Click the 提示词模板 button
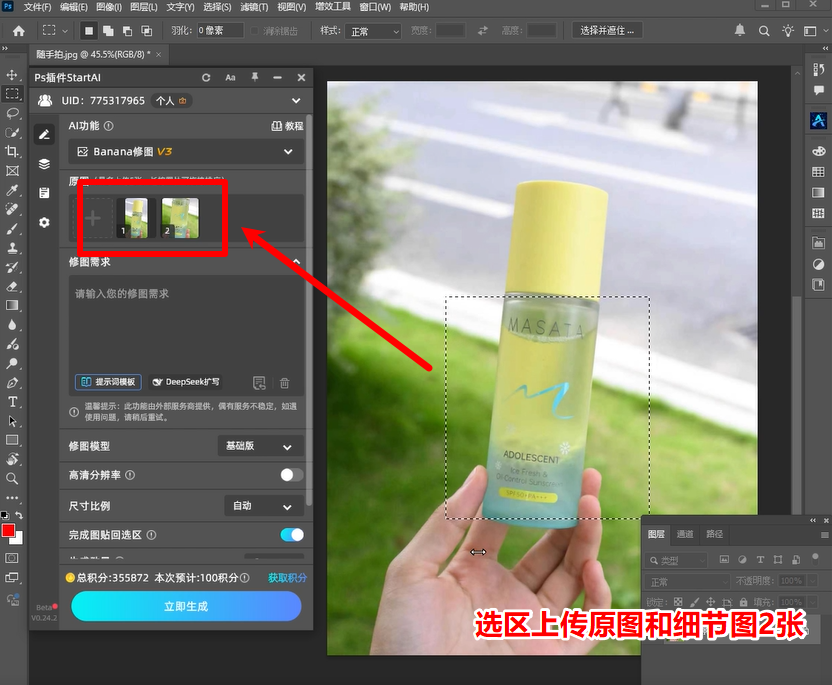 [108, 382]
